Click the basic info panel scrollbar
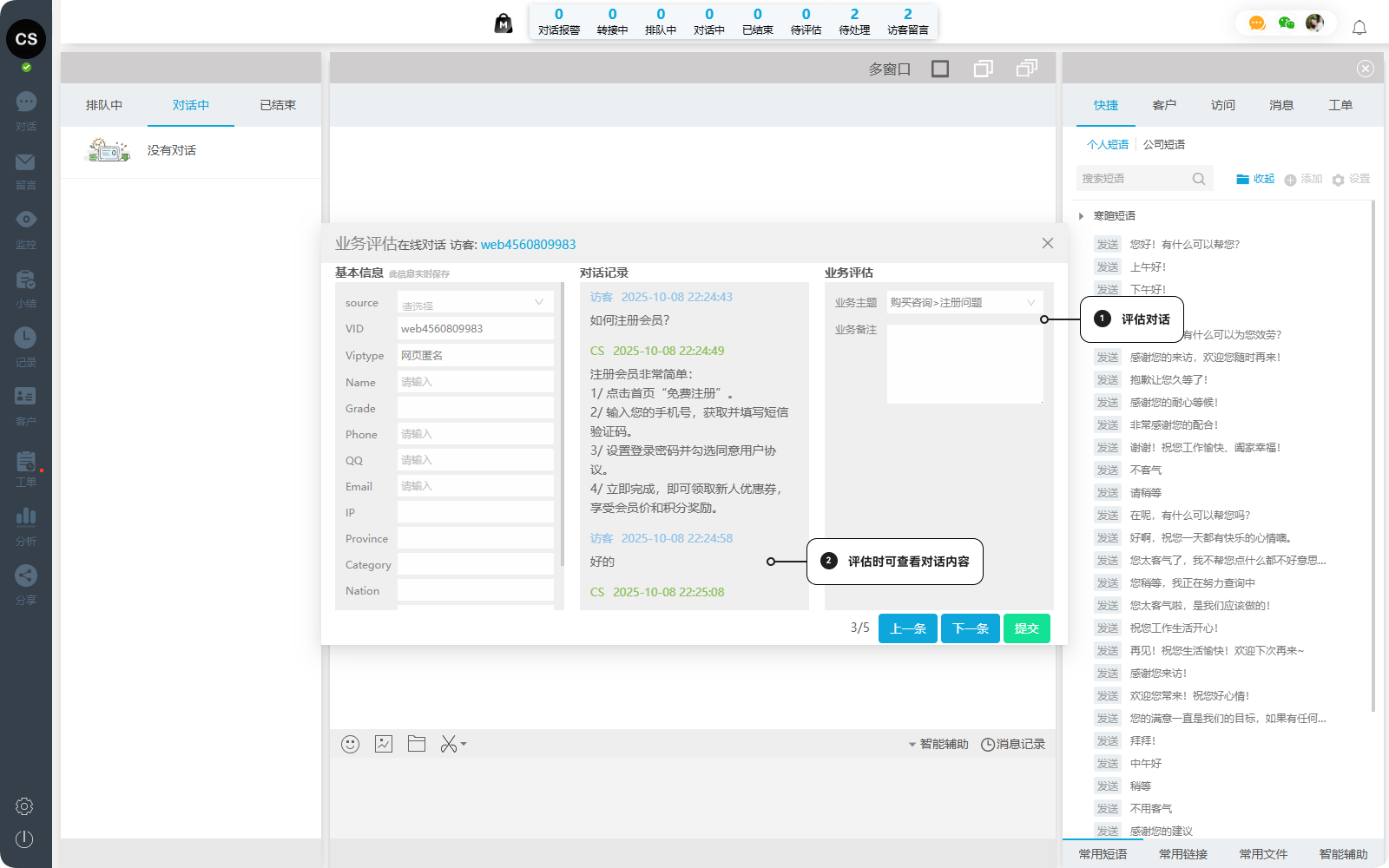This screenshot has height=868, width=1389. tap(563, 434)
